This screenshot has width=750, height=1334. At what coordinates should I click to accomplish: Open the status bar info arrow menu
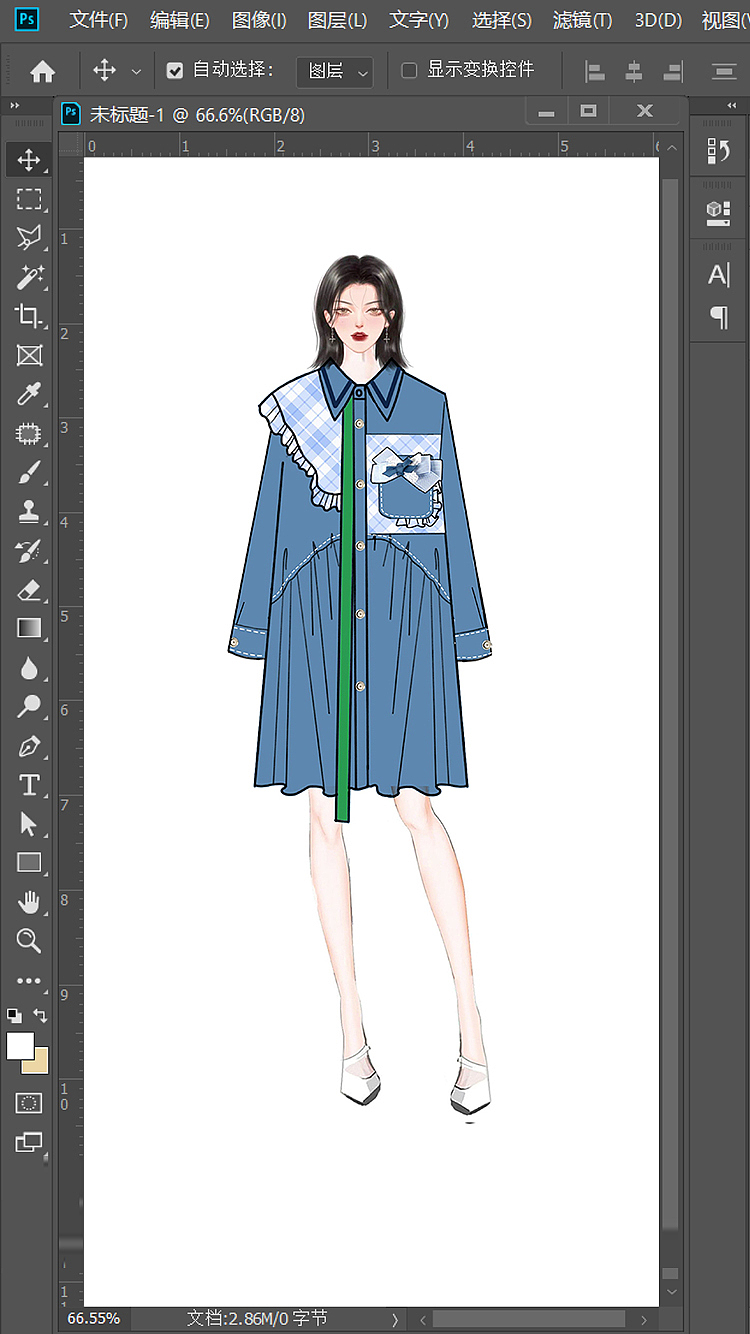coord(395,1320)
